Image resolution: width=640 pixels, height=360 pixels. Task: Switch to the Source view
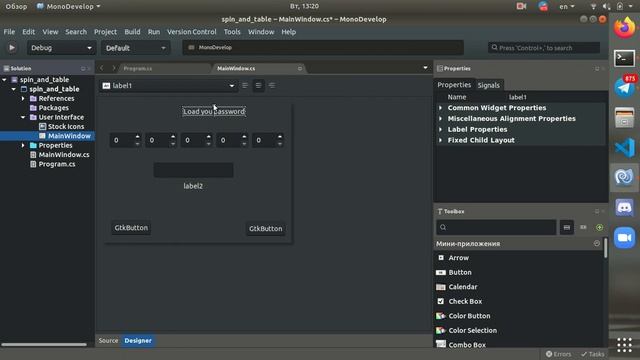tap(108, 340)
